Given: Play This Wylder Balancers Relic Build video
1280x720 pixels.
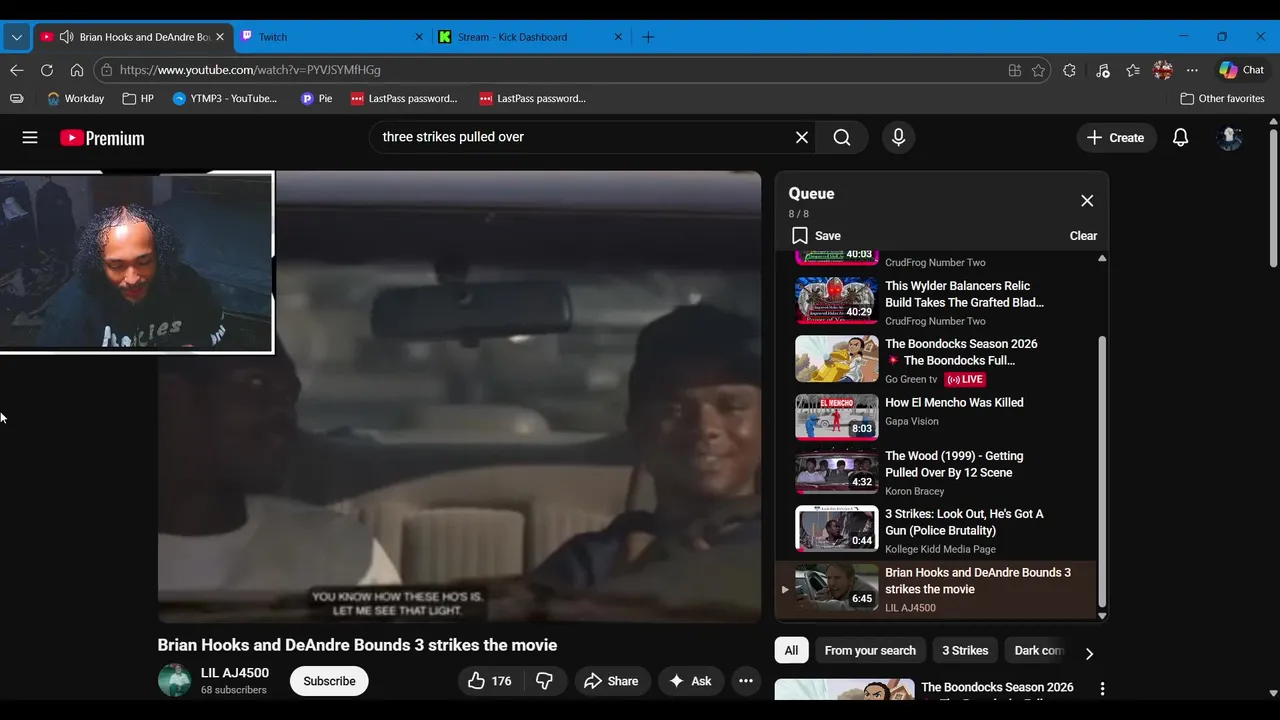Looking at the screenshot, I should pyautogui.click(x=935, y=301).
